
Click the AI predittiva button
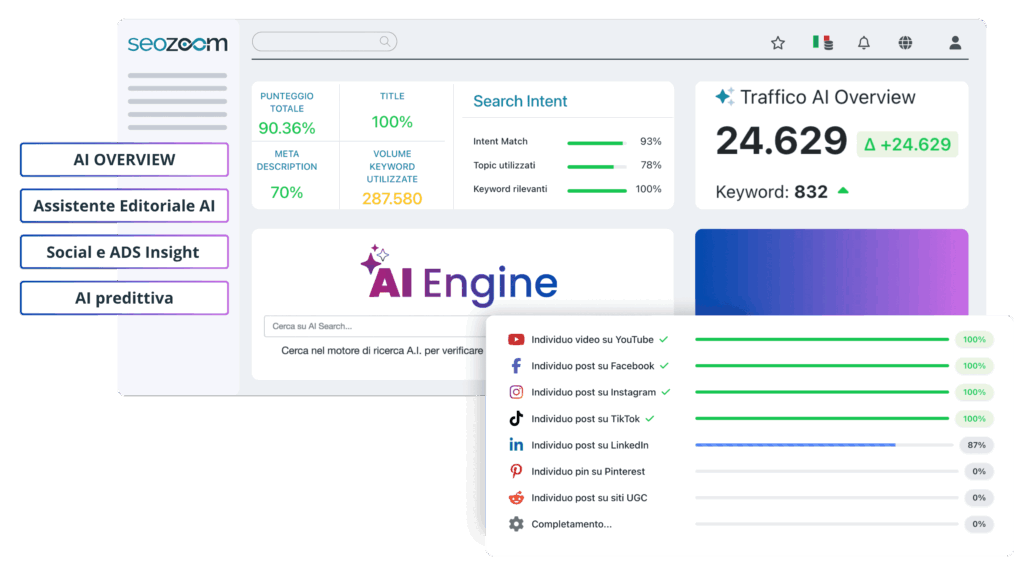pos(124,298)
